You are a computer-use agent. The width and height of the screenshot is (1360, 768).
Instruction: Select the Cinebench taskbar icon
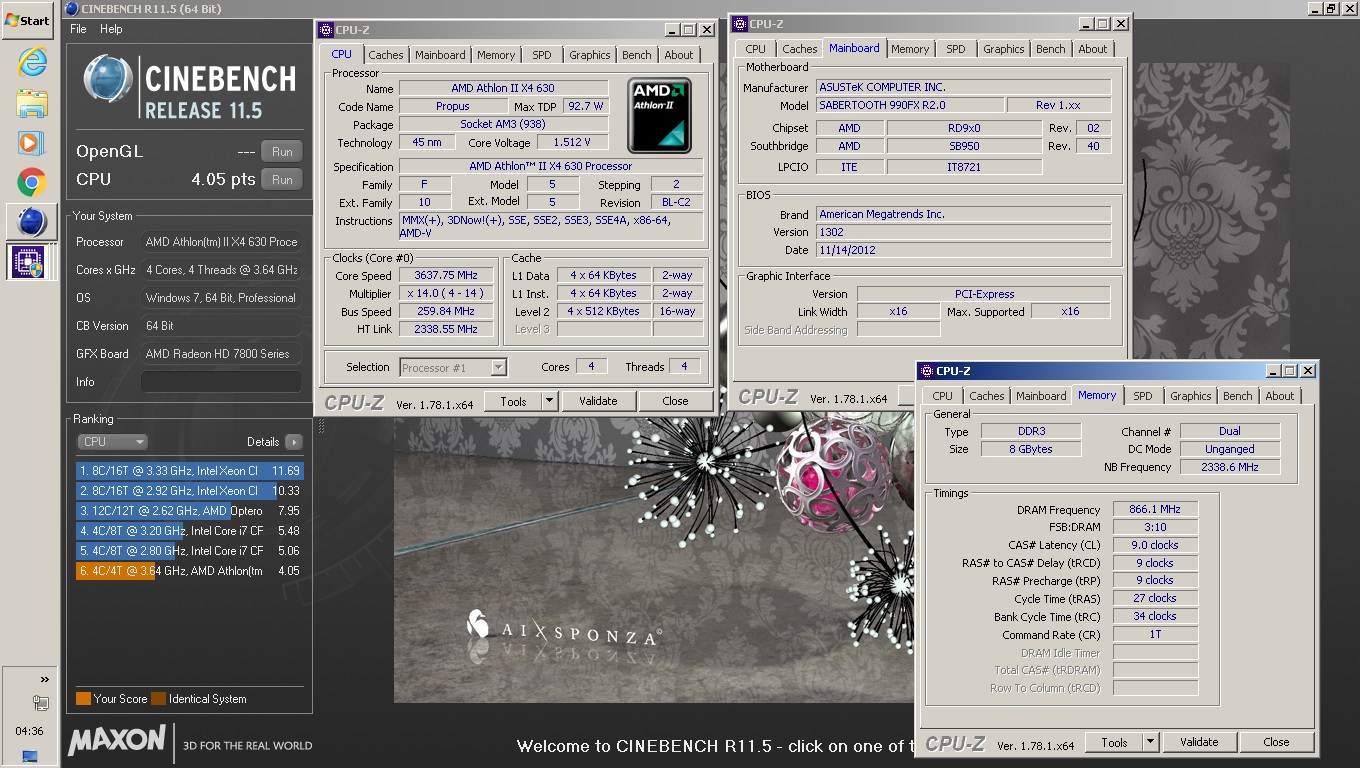tap(32, 222)
